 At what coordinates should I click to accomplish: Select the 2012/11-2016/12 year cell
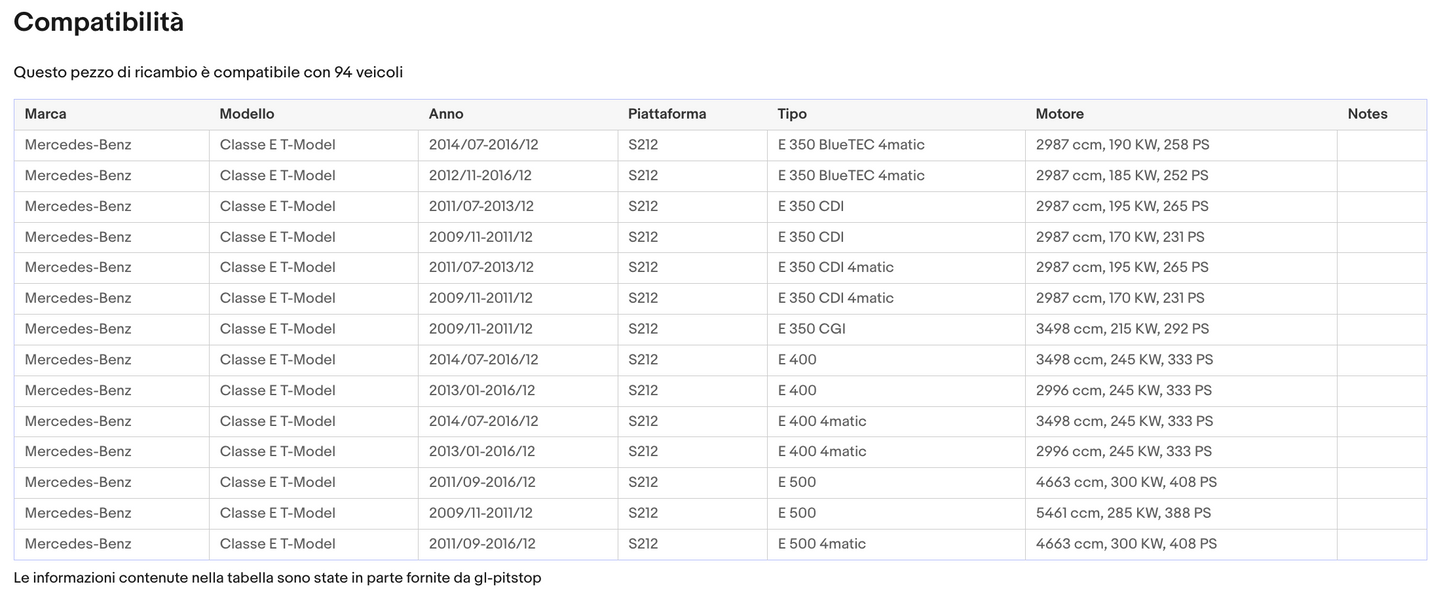pyautogui.click(x=480, y=176)
